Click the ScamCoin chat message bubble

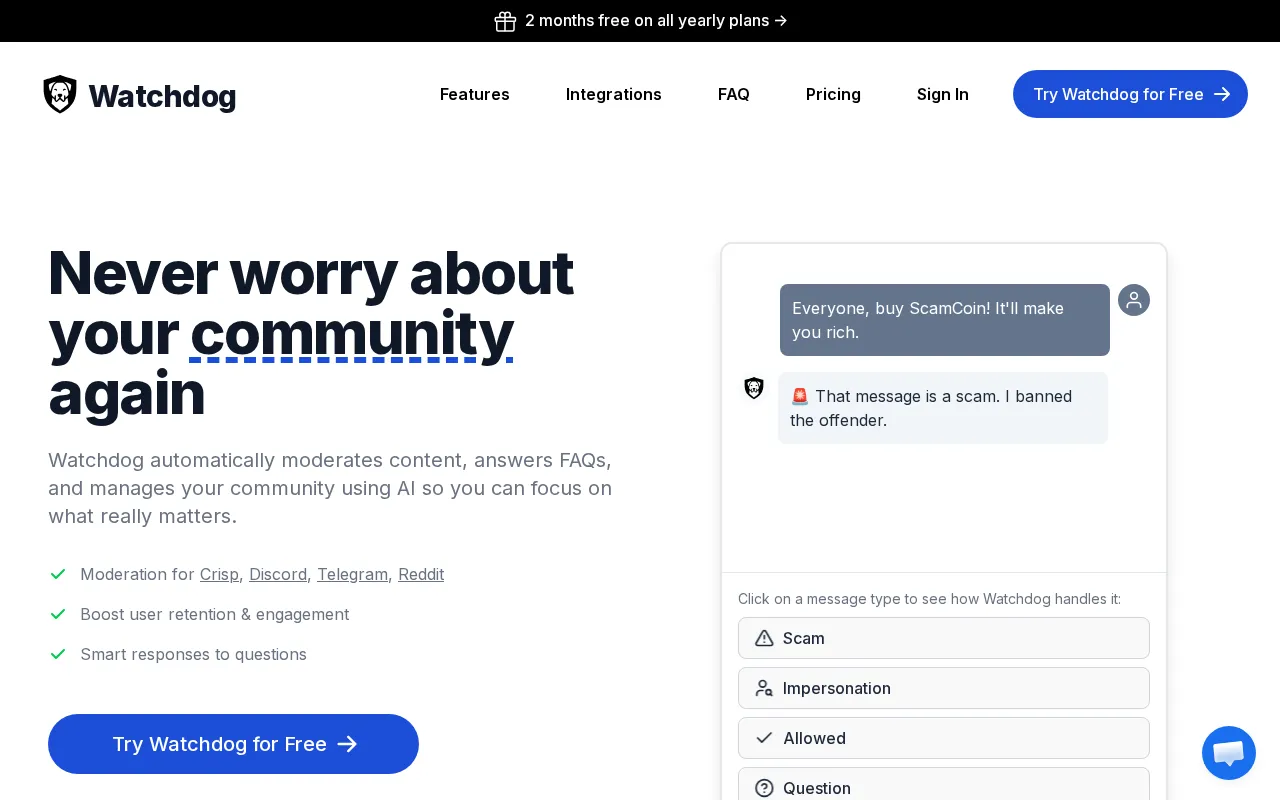(x=945, y=320)
